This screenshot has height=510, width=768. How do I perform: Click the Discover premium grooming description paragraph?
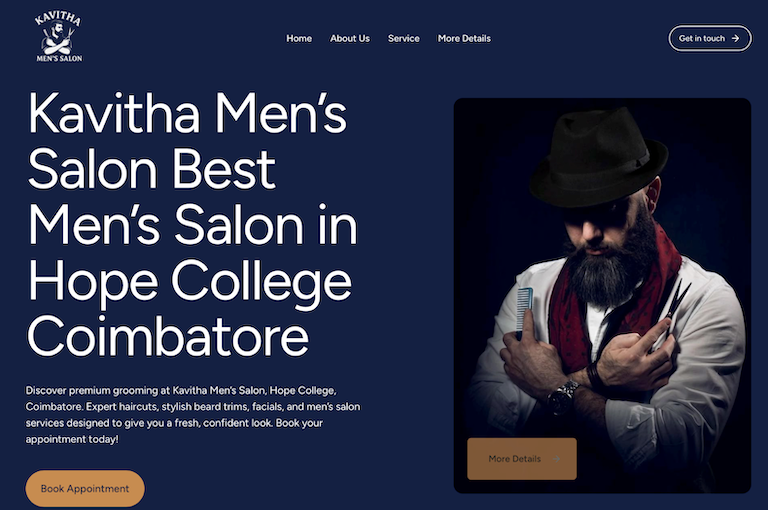point(192,414)
